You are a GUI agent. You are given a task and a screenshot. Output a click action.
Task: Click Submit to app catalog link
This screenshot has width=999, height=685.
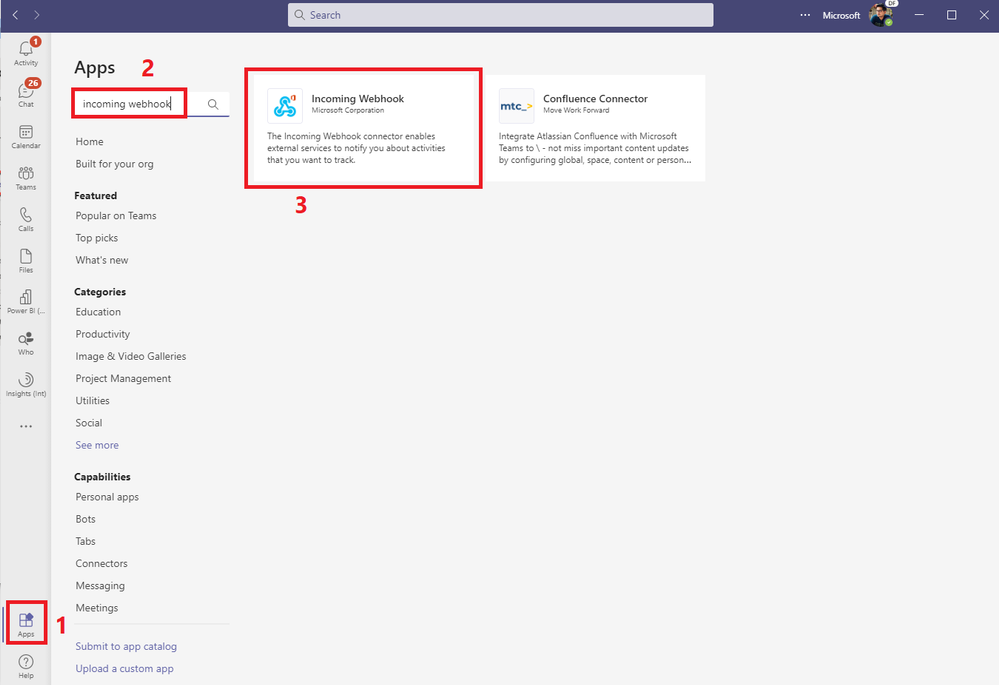coord(126,646)
